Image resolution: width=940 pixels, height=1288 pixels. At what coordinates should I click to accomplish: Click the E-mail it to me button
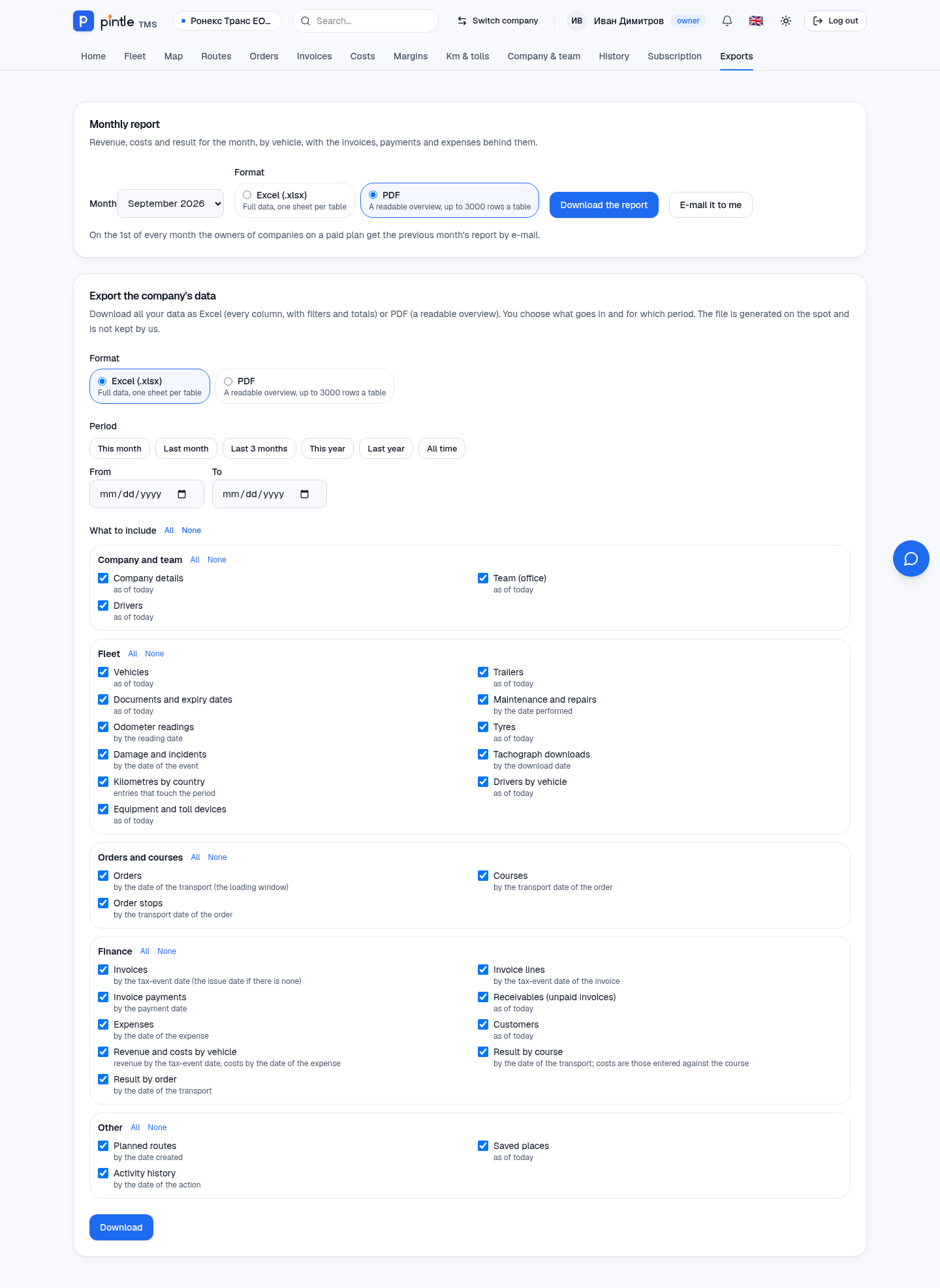[710, 205]
